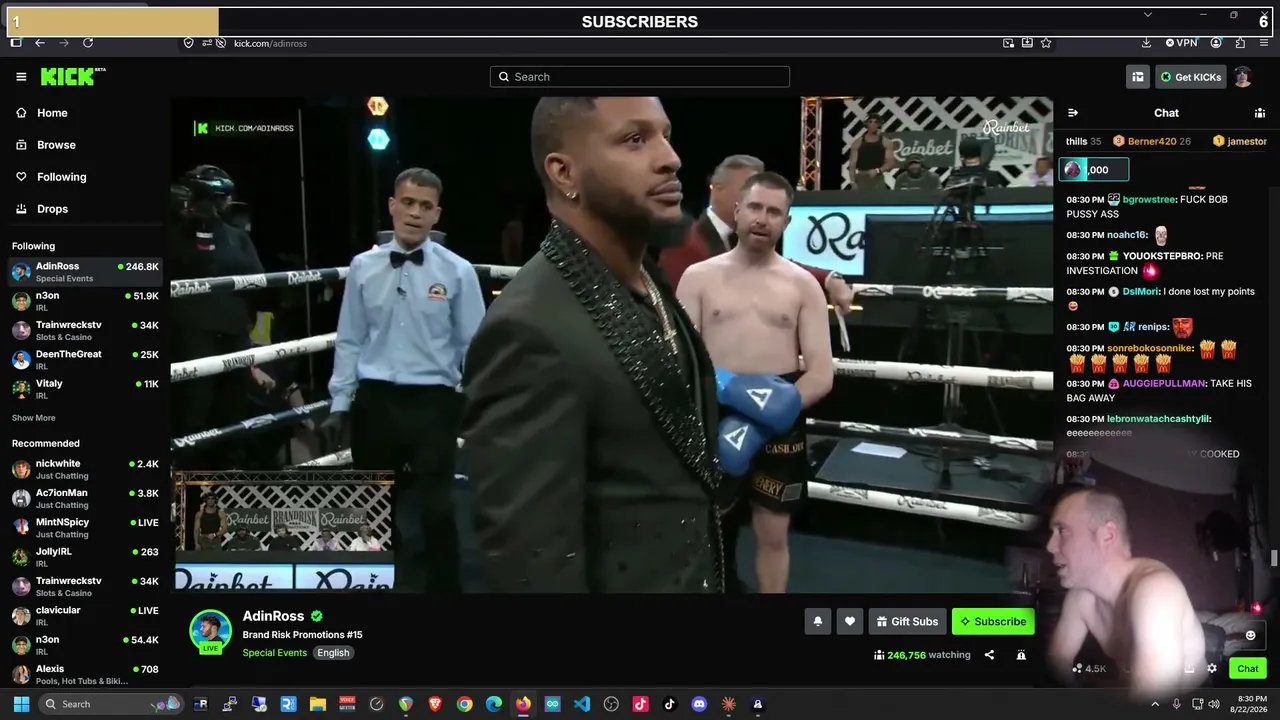
Task: Expand Following list with Show More
Action: pyautogui.click(x=34, y=418)
